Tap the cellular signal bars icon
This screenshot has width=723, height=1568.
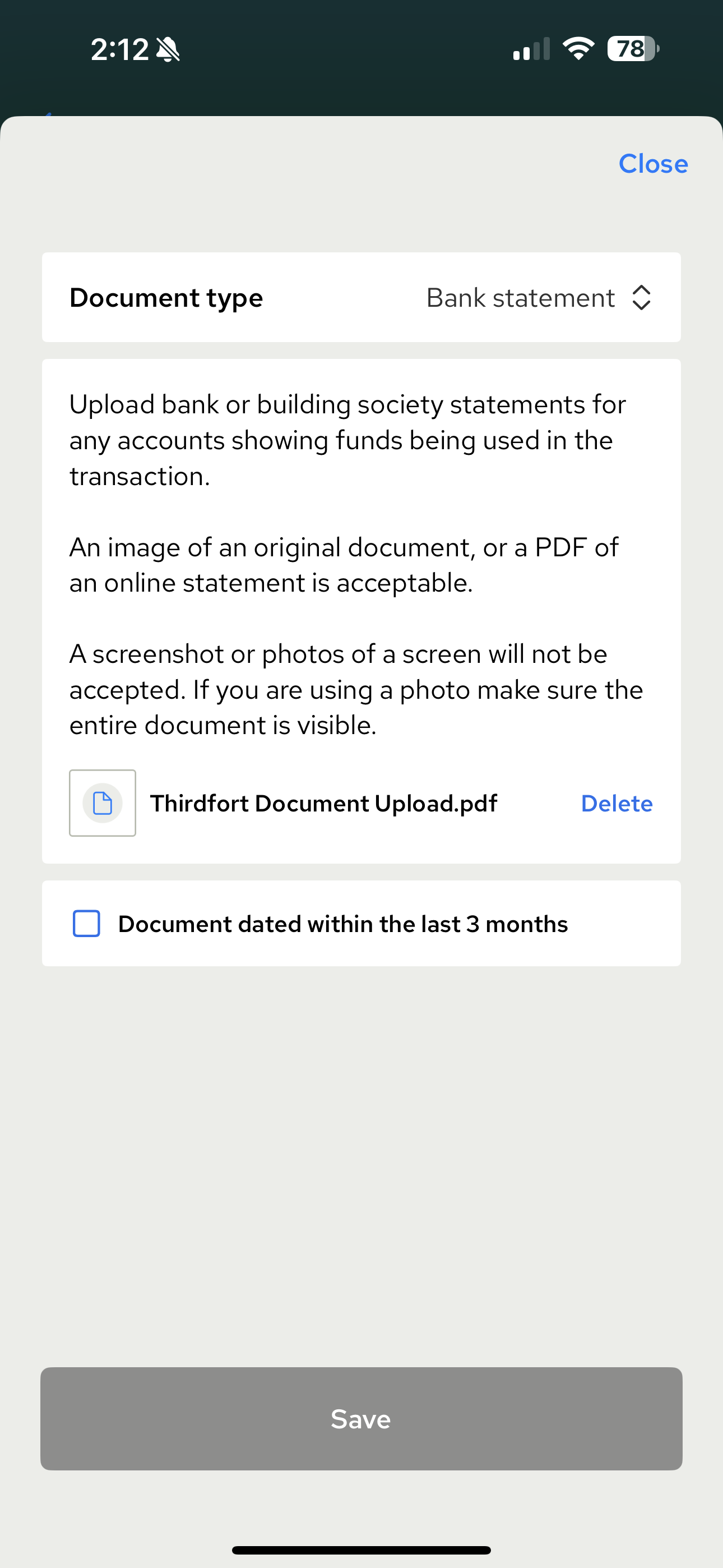[x=531, y=49]
